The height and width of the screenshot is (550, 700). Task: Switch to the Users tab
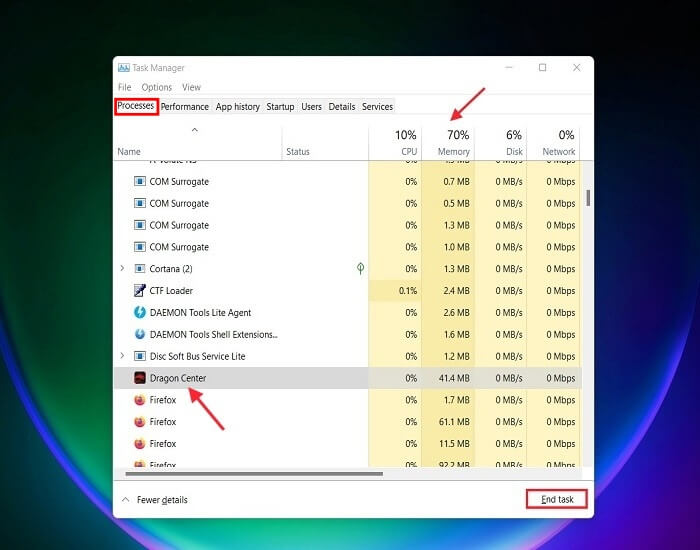311,107
